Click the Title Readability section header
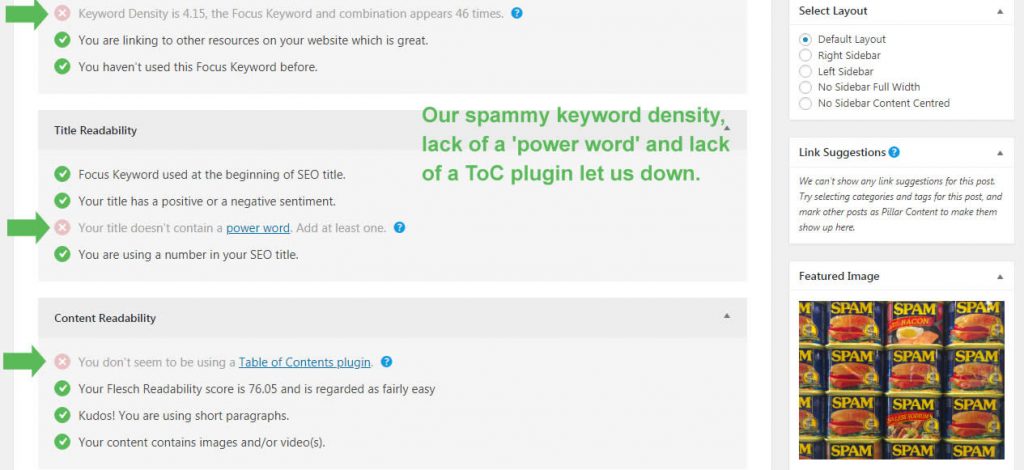This screenshot has height=470, width=1024. 392,130
